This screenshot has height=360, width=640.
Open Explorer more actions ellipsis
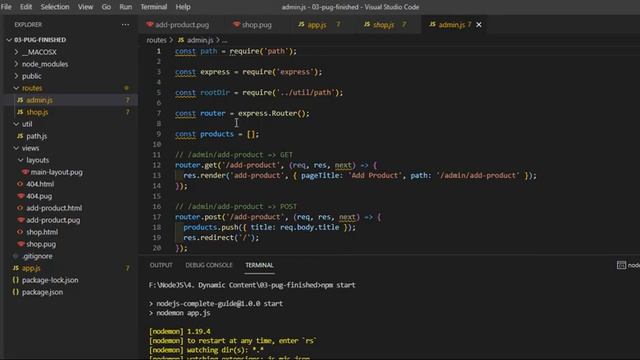pos(125,24)
